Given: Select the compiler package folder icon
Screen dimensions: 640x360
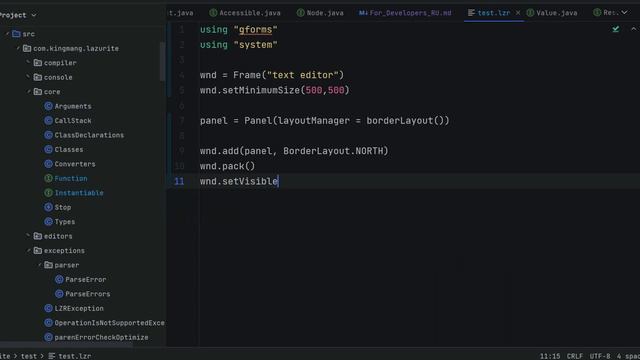Looking at the screenshot, I should 38,62.
